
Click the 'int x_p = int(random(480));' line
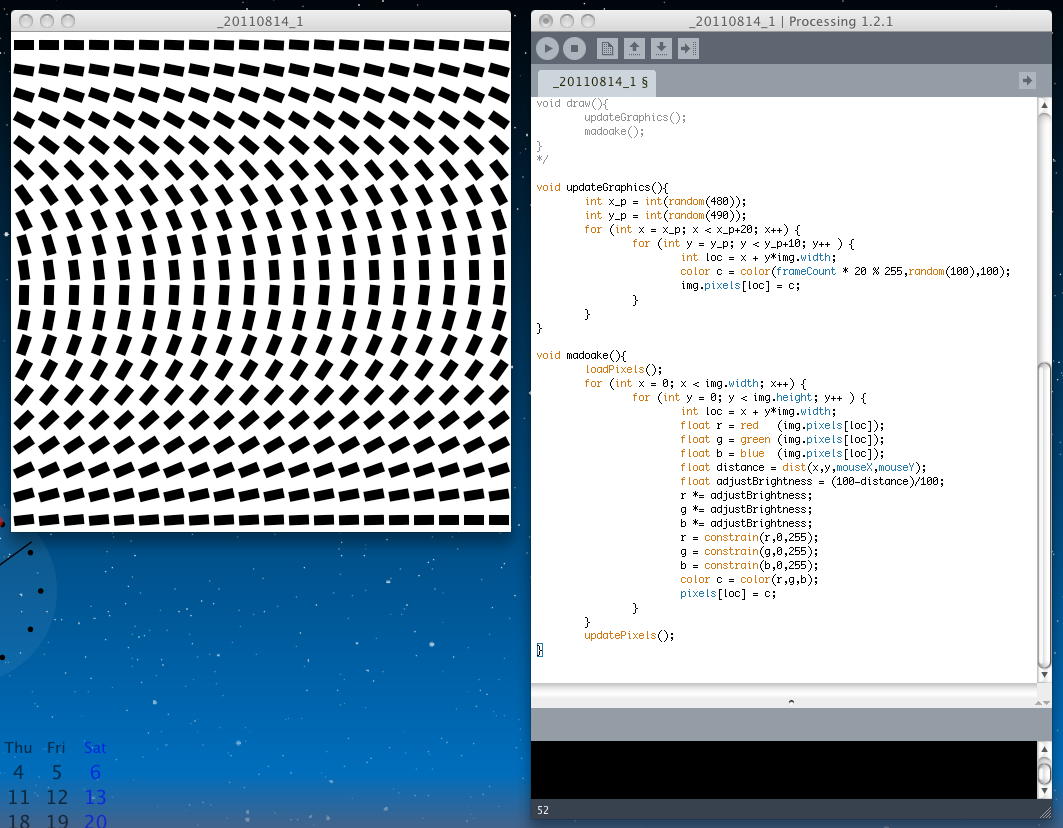coord(665,201)
